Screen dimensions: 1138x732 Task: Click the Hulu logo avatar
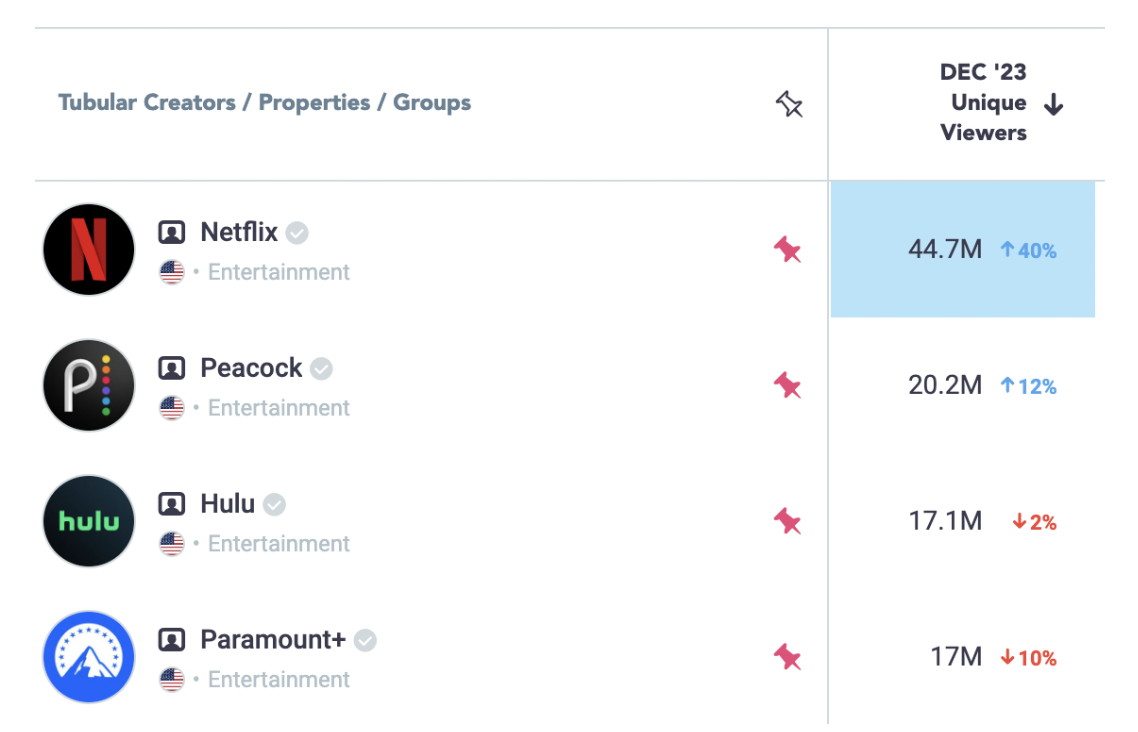89,521
